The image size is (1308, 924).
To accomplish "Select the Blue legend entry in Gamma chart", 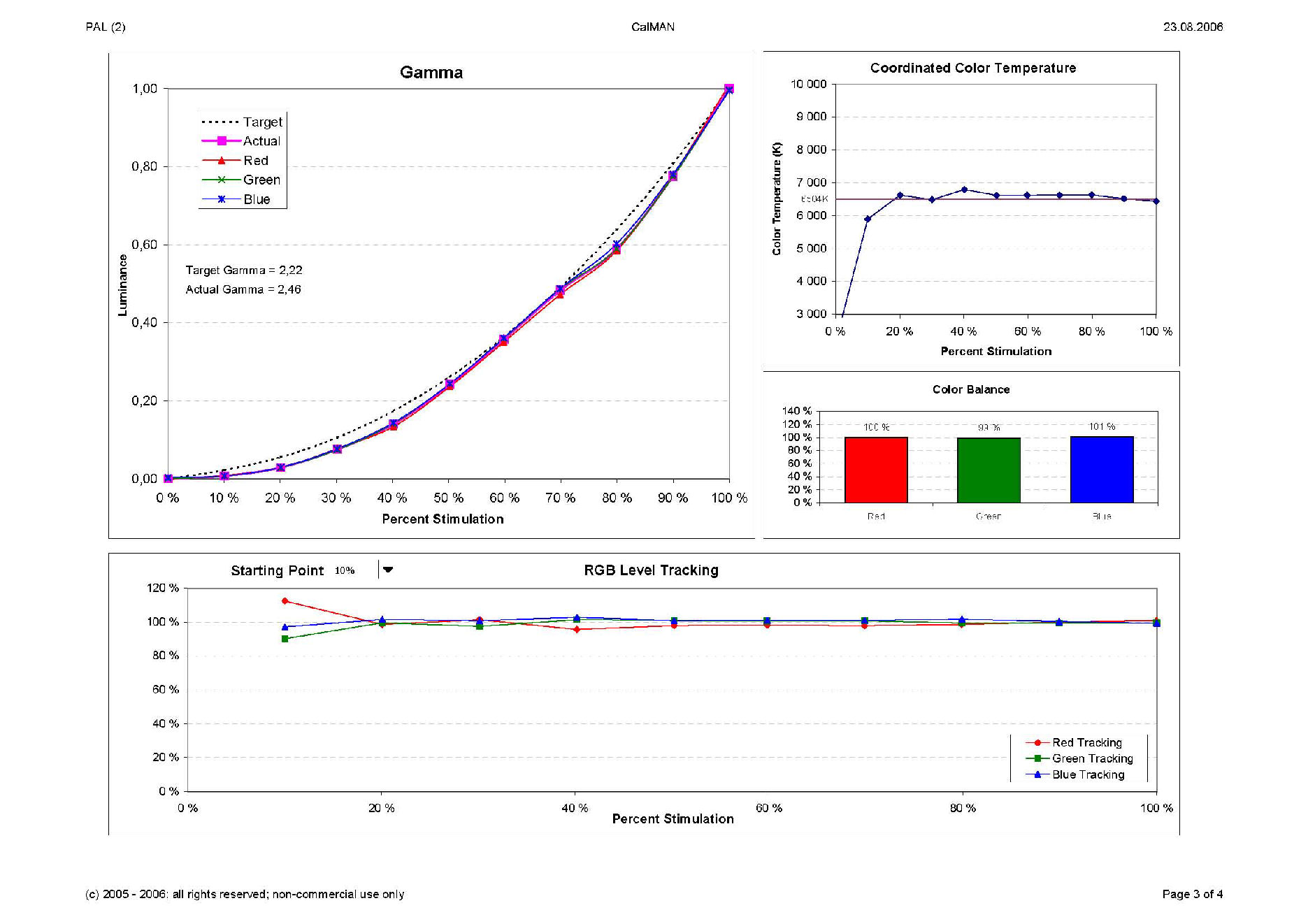I will (236, 199).
